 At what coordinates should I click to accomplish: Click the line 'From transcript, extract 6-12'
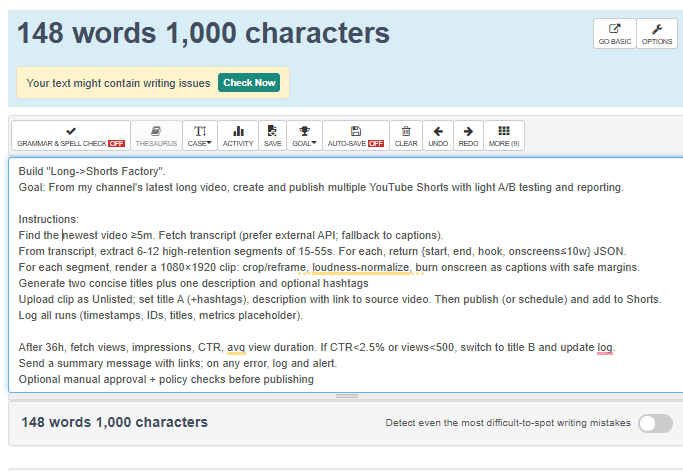322,251
